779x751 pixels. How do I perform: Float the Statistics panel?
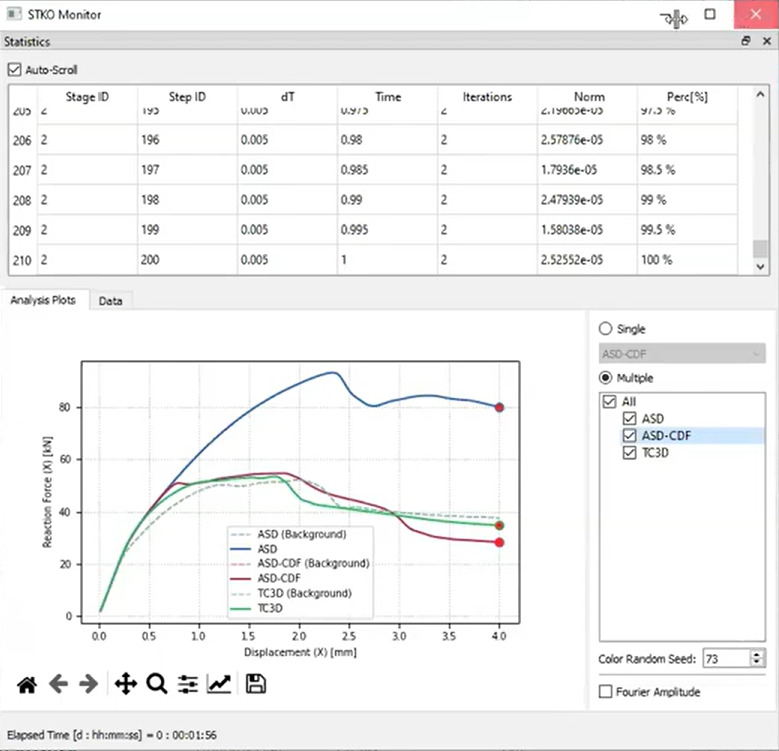tap(746, 41)
